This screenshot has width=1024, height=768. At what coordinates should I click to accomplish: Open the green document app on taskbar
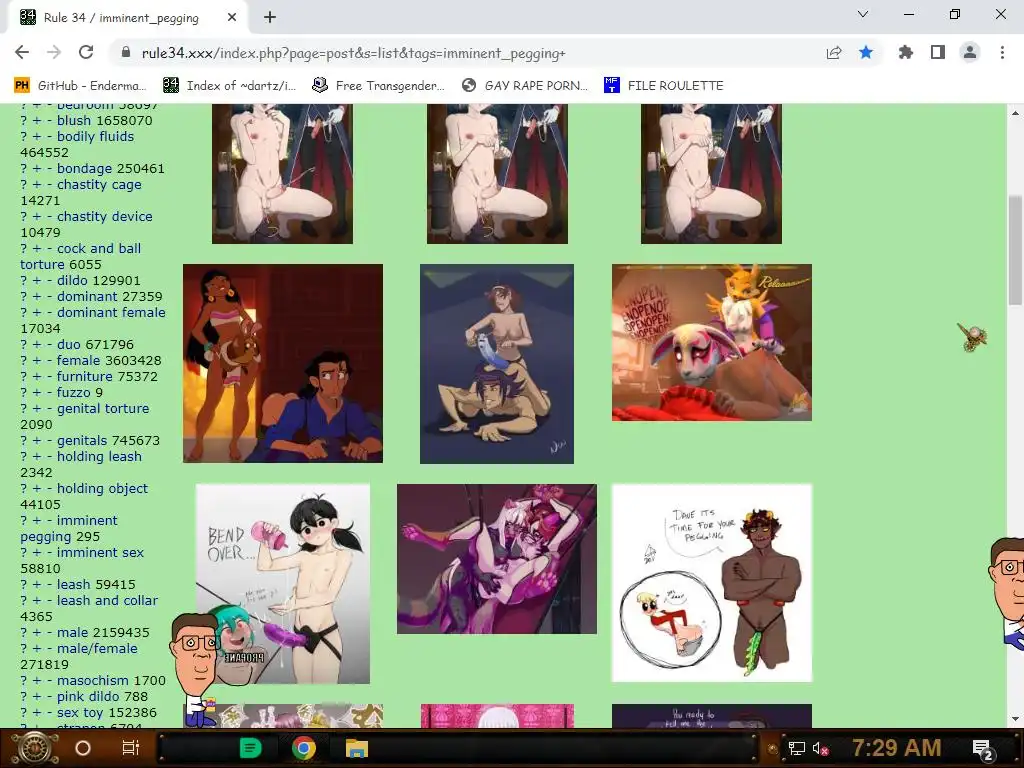(x=250, y=748)
